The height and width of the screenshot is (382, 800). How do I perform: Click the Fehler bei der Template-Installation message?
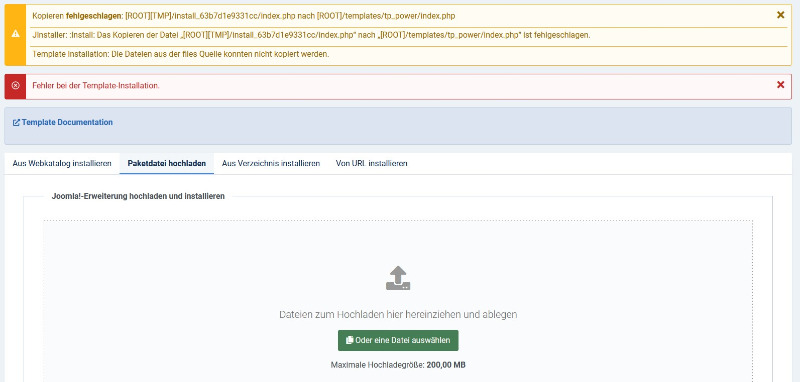click(x=96, y=86)
